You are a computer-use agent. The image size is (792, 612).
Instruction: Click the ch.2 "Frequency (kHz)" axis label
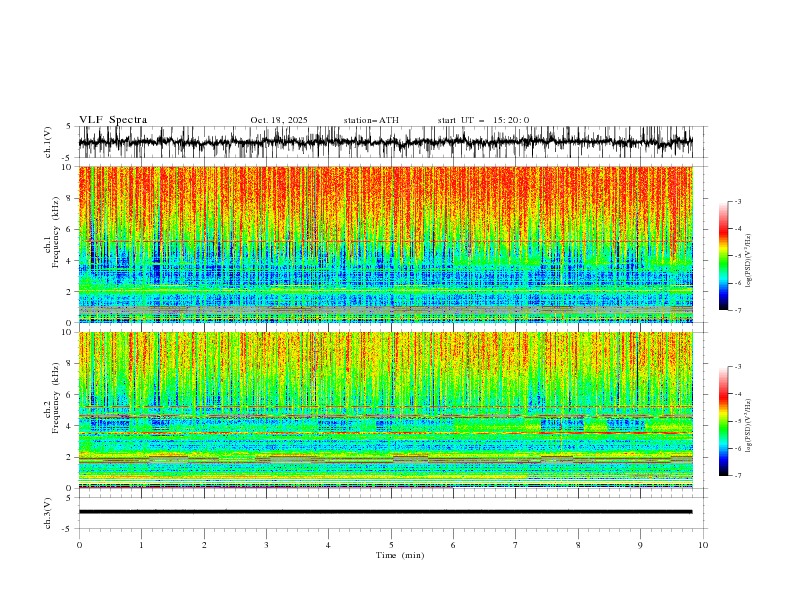click(55, 398)
